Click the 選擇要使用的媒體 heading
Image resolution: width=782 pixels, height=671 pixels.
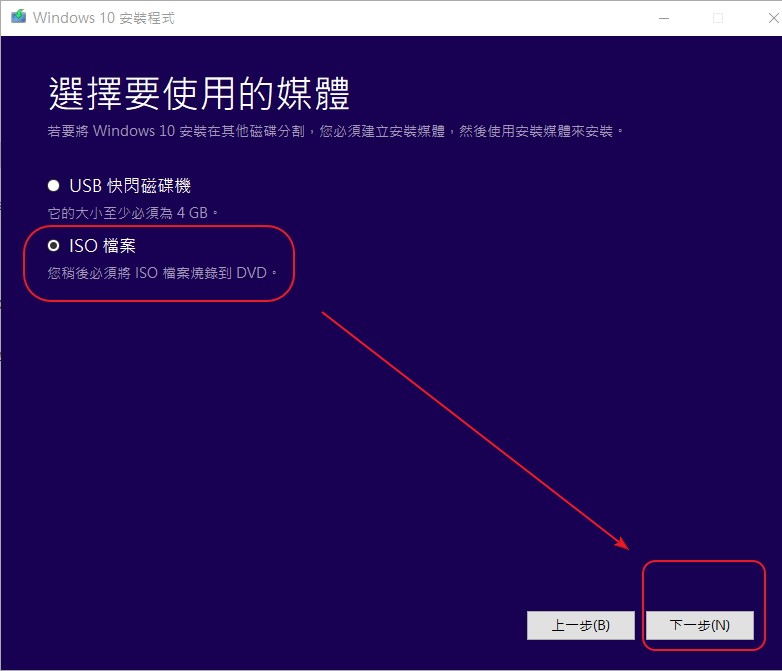pyautogui.click(x=199, y=93)
